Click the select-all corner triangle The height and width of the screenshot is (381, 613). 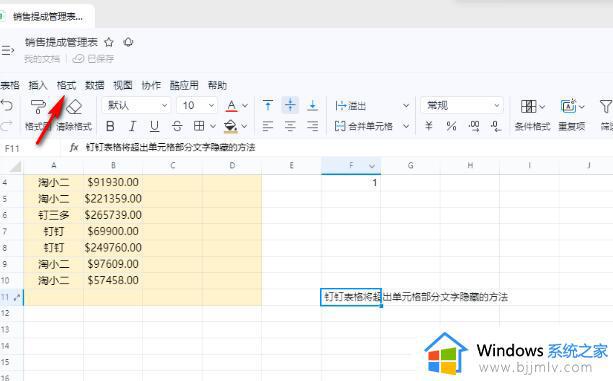[x=15, y=166]
